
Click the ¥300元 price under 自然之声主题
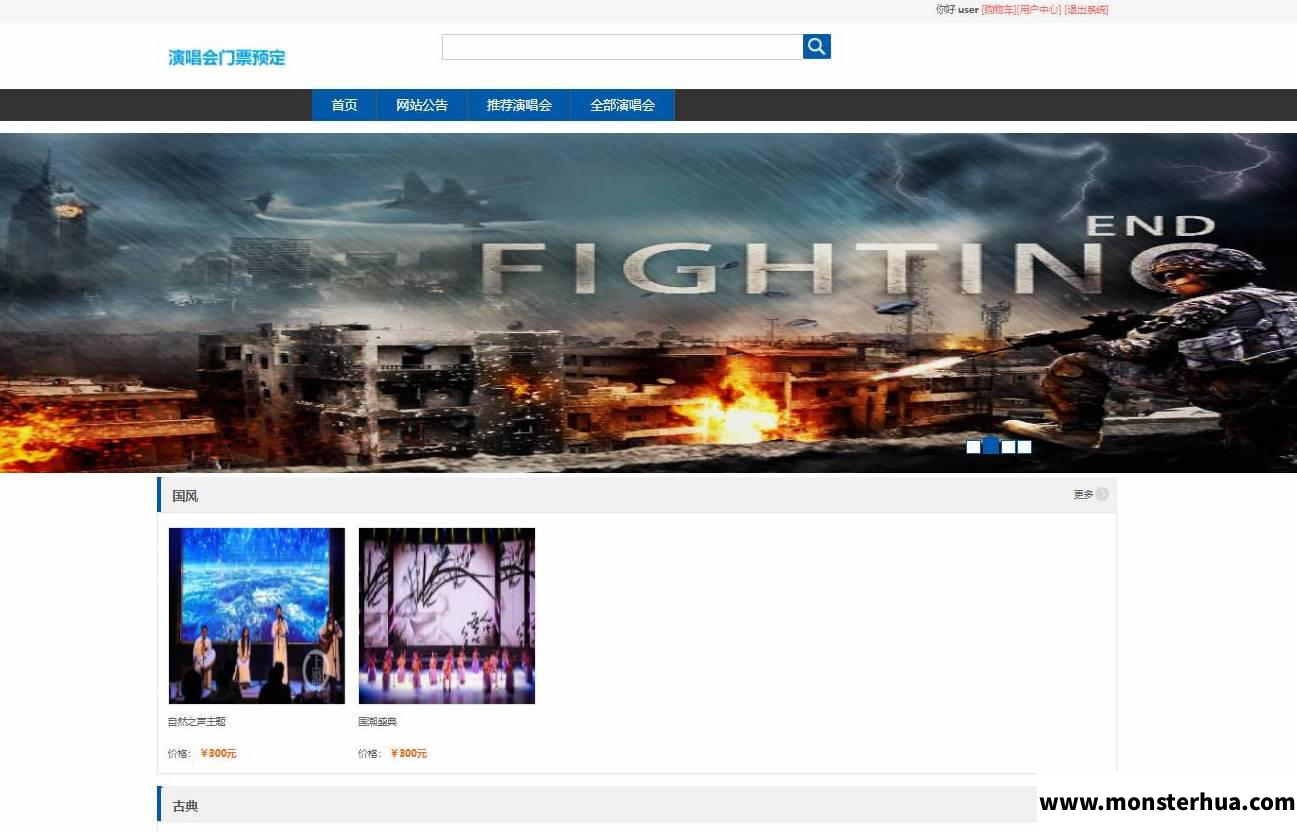click(x=218, y=754)
